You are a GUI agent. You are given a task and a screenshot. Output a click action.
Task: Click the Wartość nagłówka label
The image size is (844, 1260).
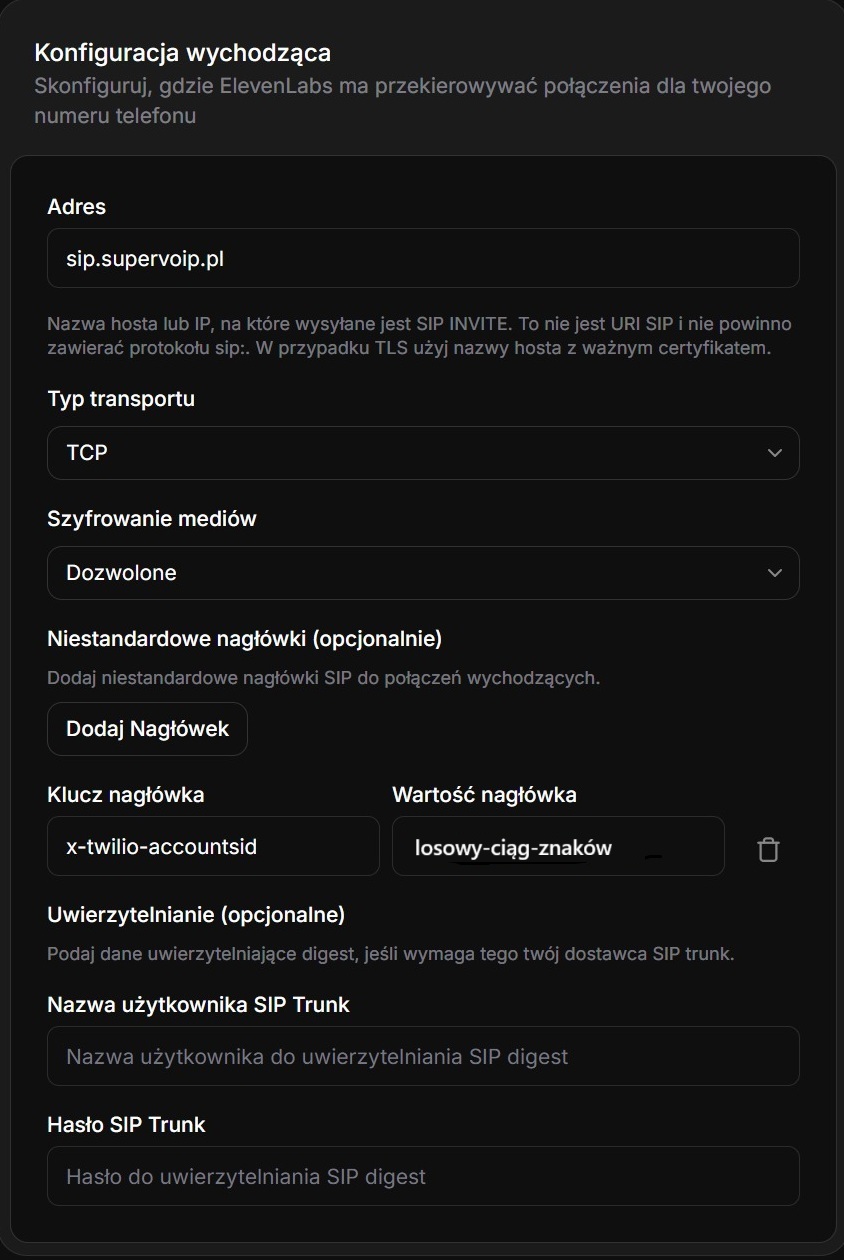[x=484, y=795]
